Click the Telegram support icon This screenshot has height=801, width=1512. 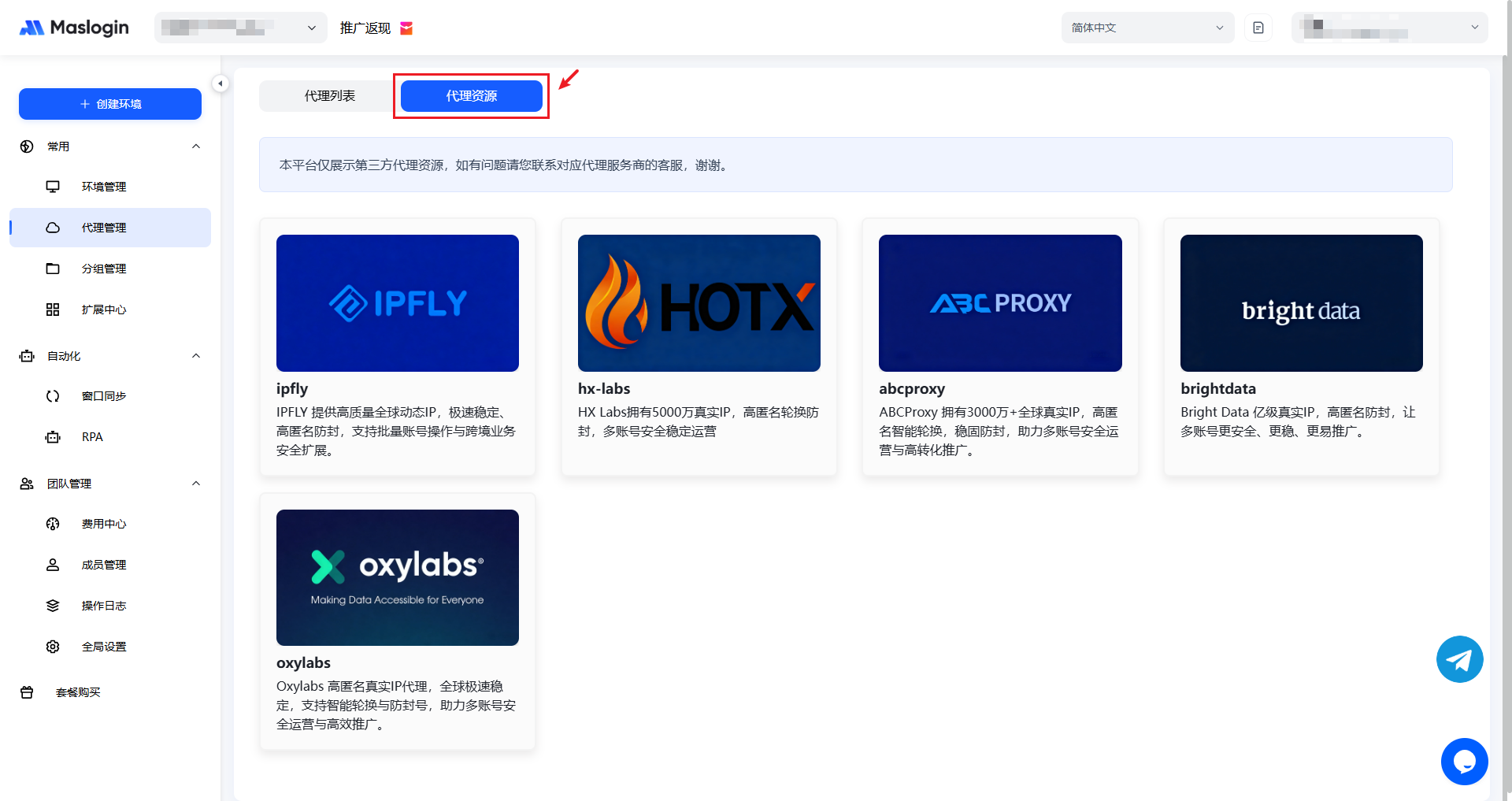coord(1459,659)
